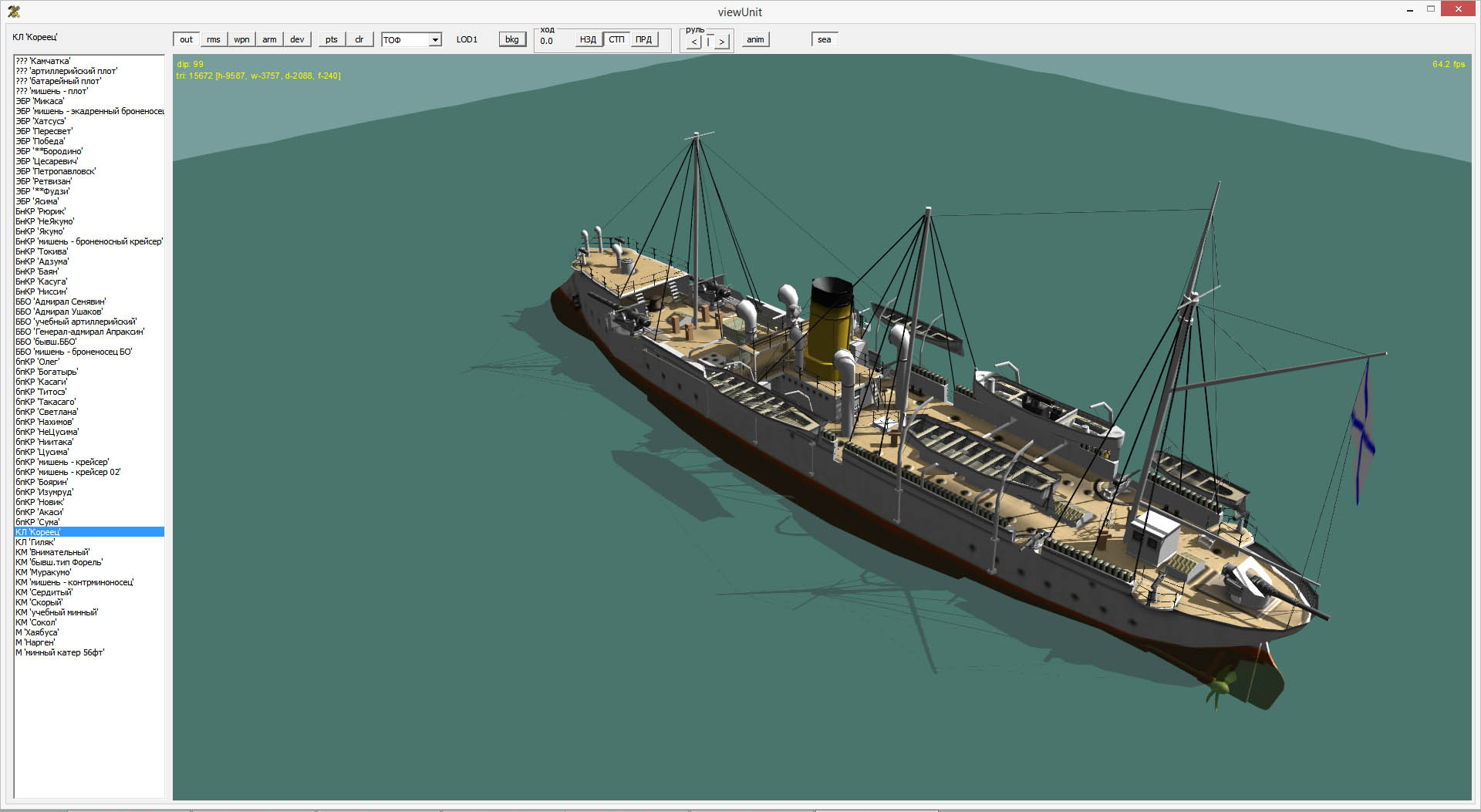Choose БпКР 'Новик' from the list

point(40,502)
